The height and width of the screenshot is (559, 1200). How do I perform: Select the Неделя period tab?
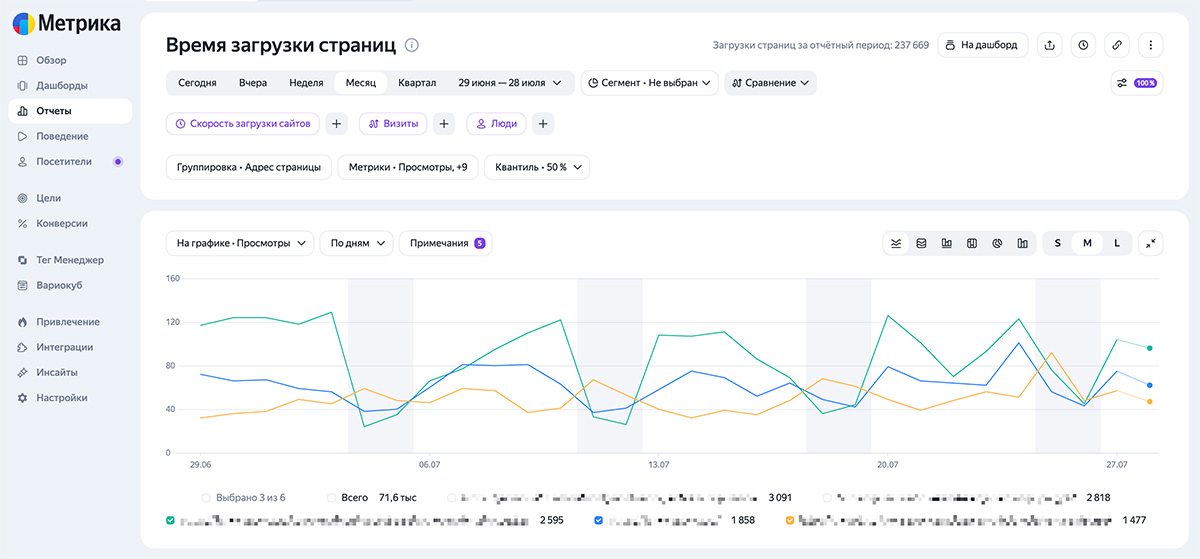306,83
